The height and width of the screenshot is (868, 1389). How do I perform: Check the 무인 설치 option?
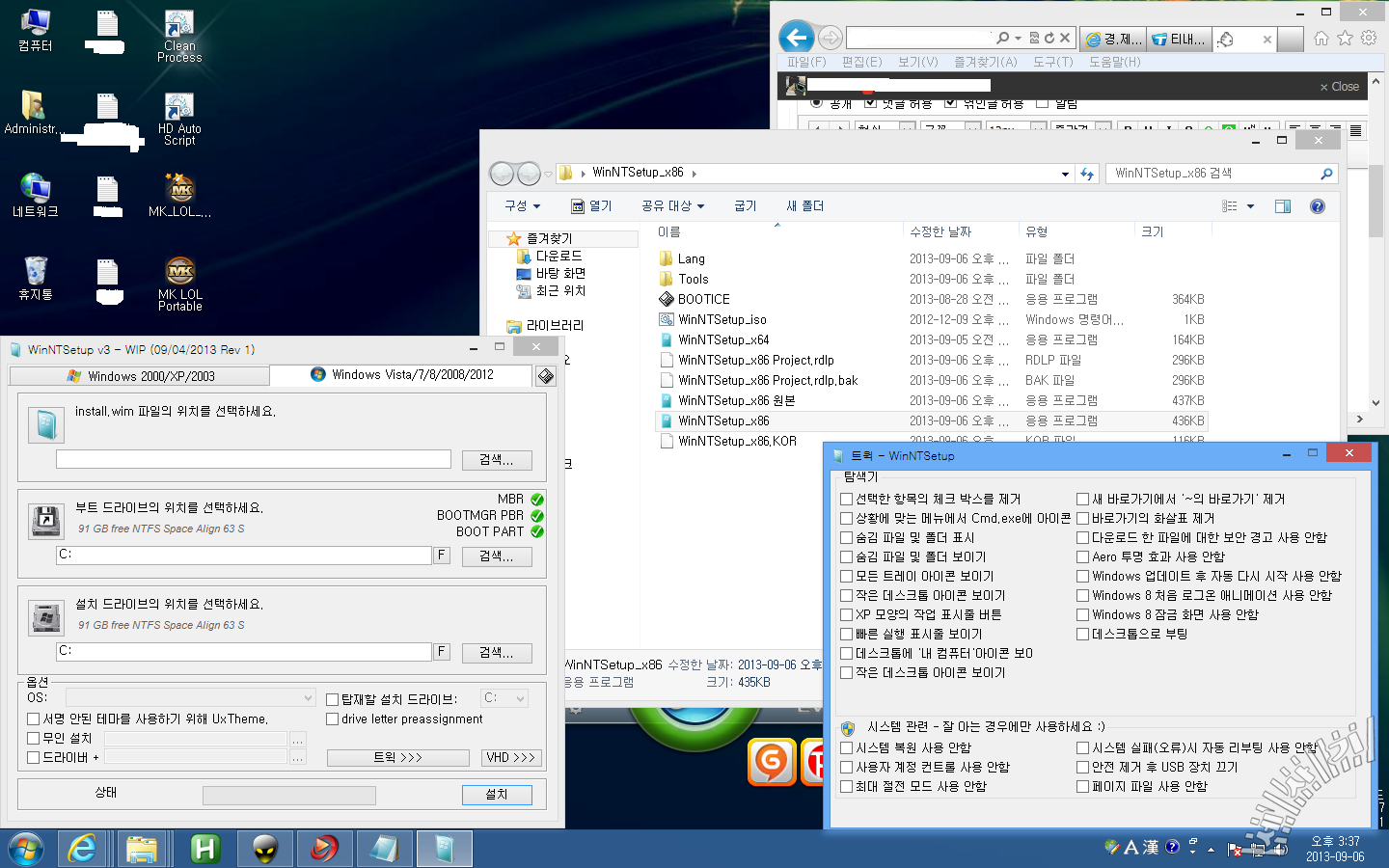click(33, 738)
